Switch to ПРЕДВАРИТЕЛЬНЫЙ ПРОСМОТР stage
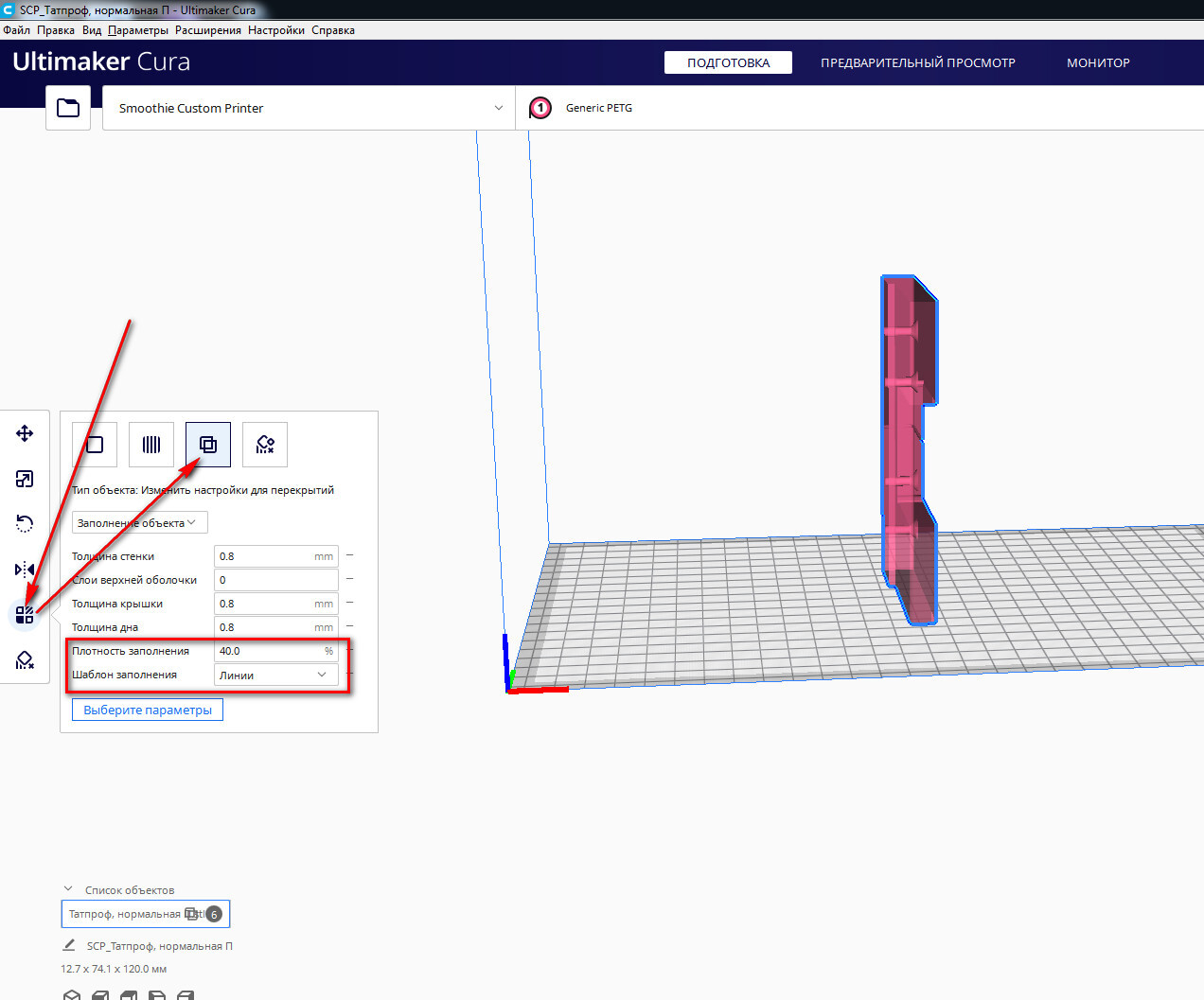 [x=918, y=62]
